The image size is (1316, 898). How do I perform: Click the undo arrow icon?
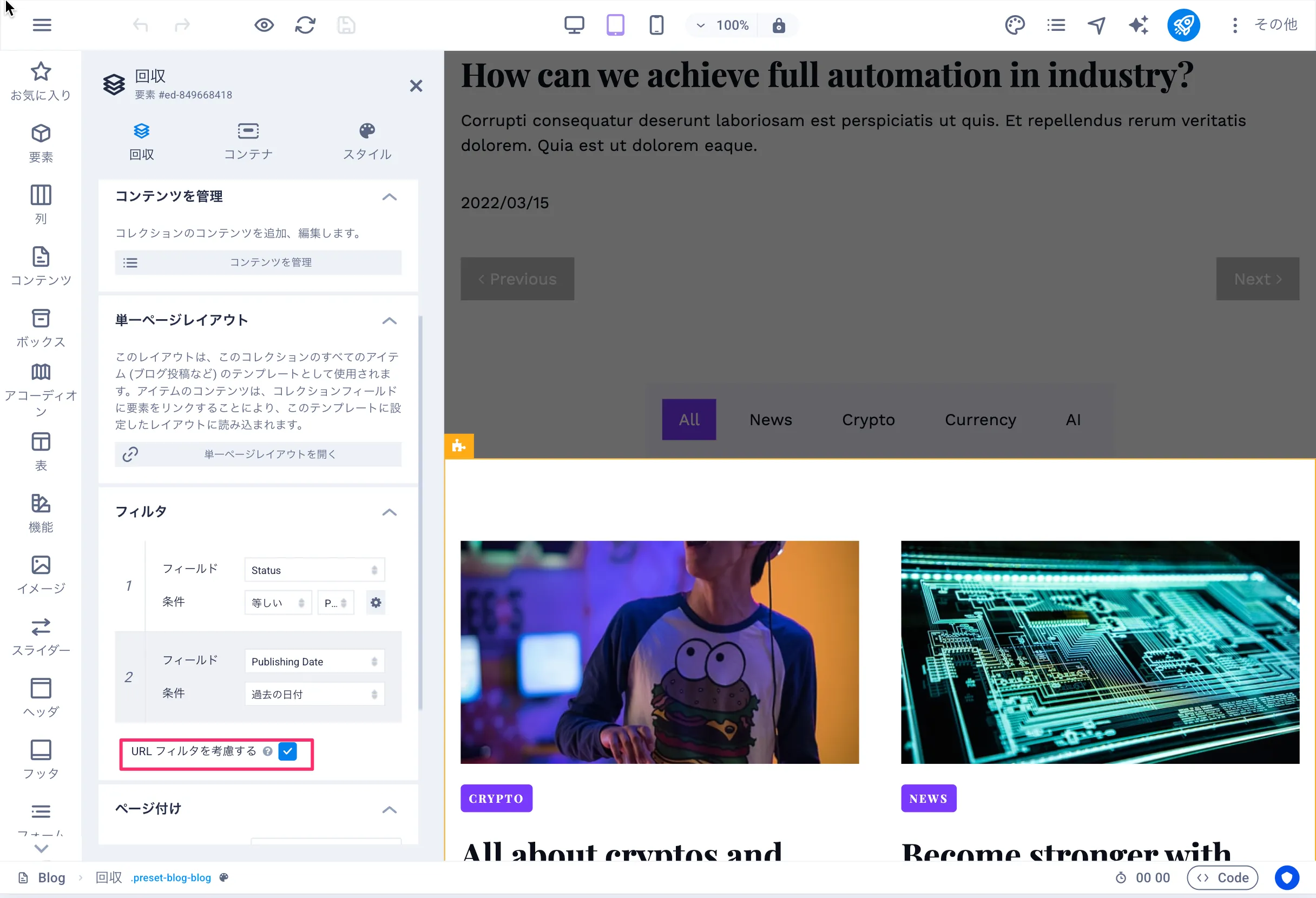[x=141, y=25]
